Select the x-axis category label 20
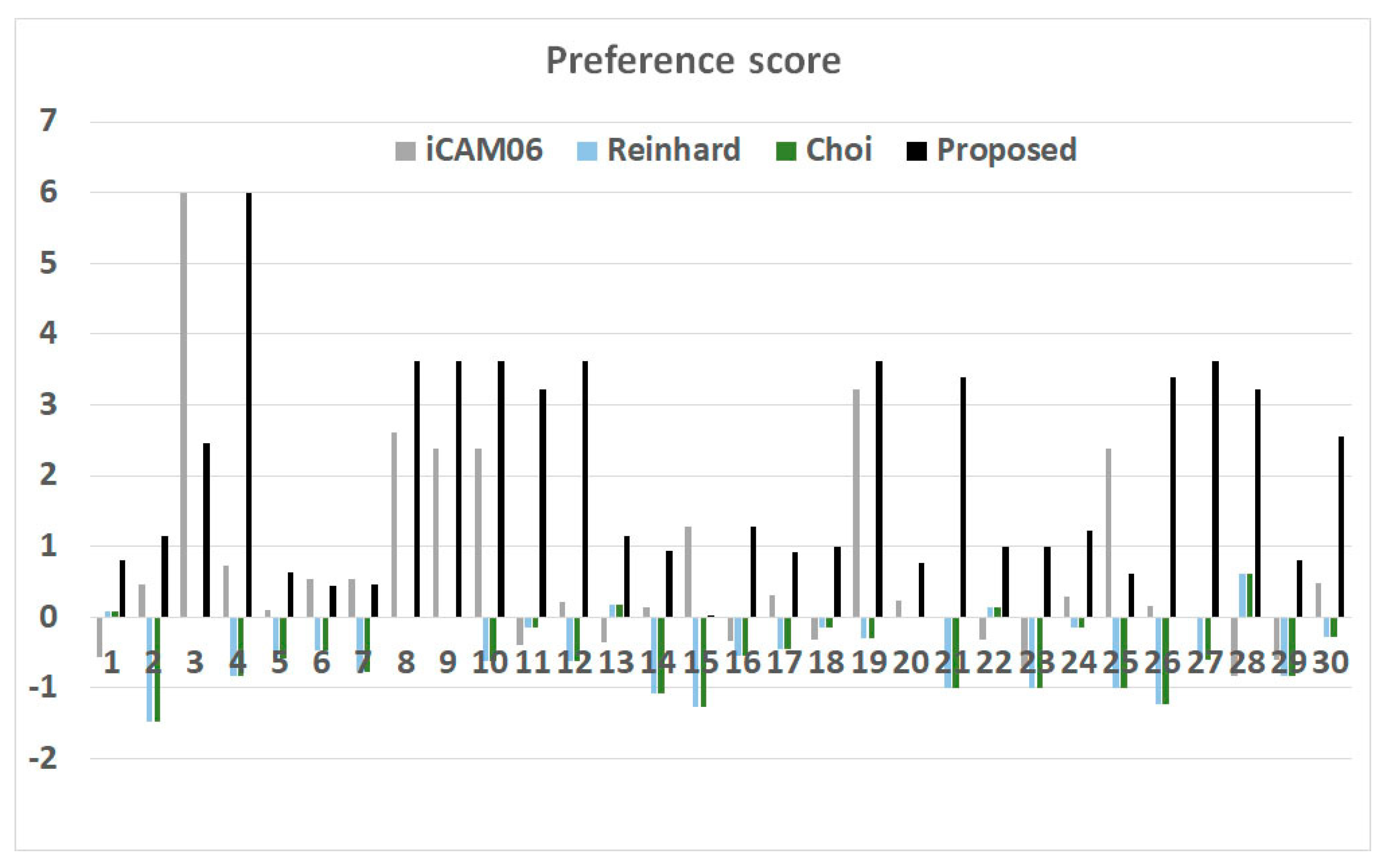 coord(910,663)
